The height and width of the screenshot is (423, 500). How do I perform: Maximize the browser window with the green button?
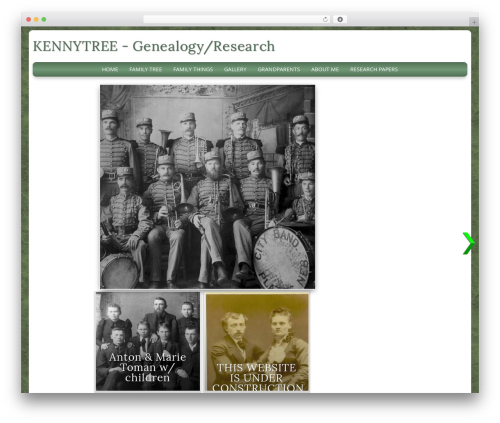click(x=44, y=19)
